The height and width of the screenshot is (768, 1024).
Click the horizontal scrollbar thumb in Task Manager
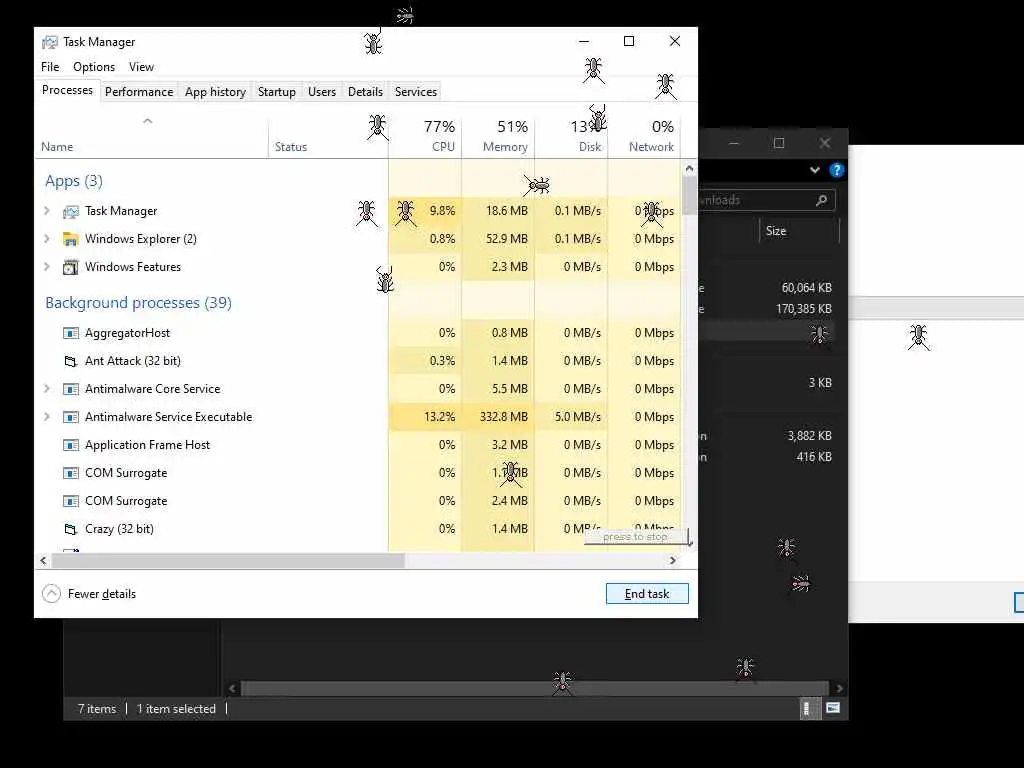(x=229, y=560)
